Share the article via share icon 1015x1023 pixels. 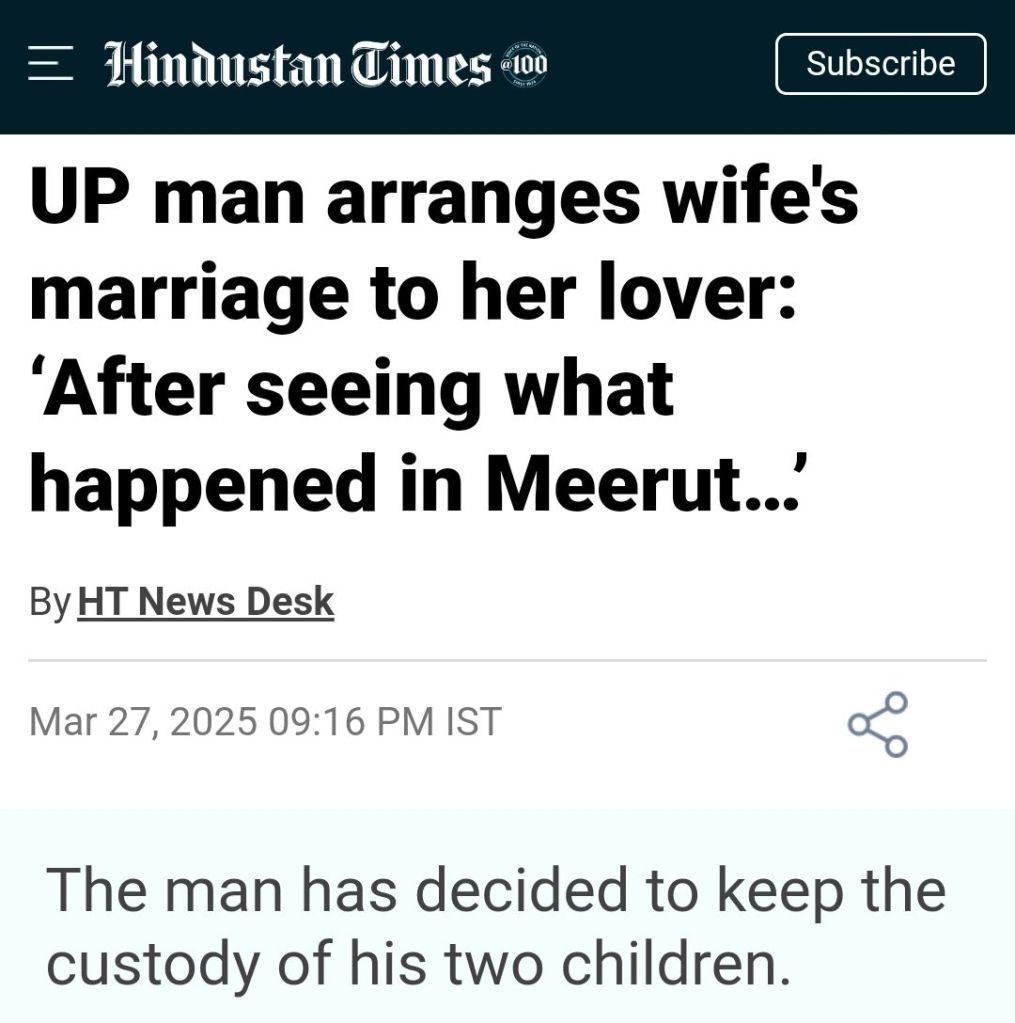[x=878, y=724]
